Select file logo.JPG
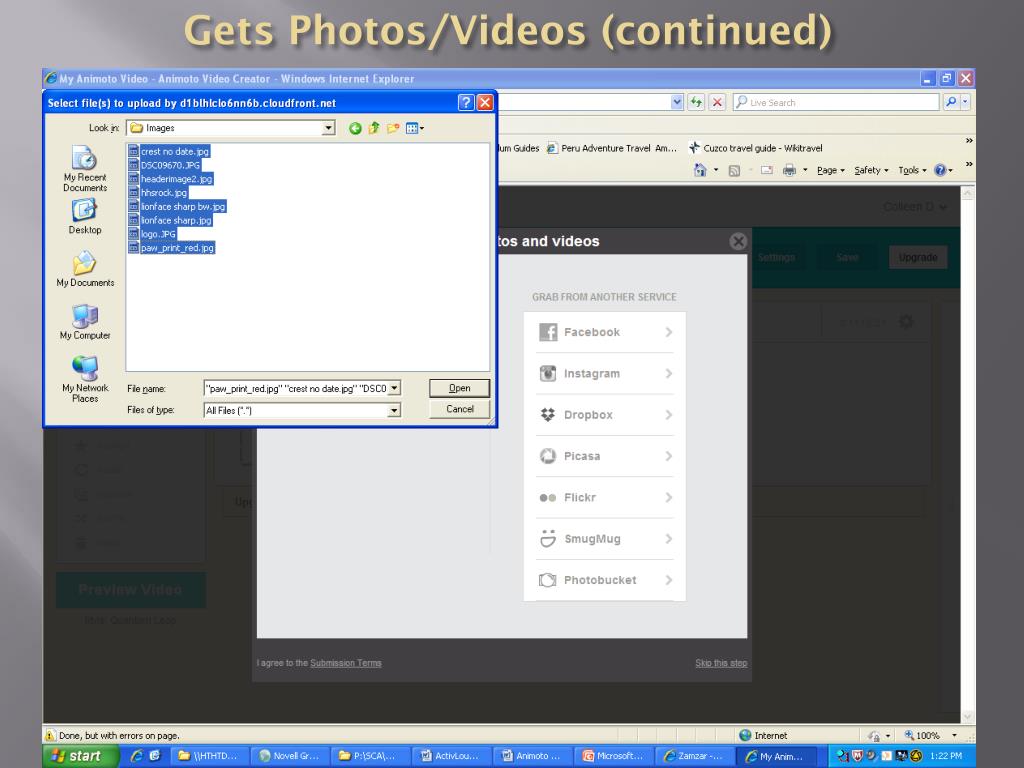The height and width of the screenshot is (768, 1024). pos(153,234)
